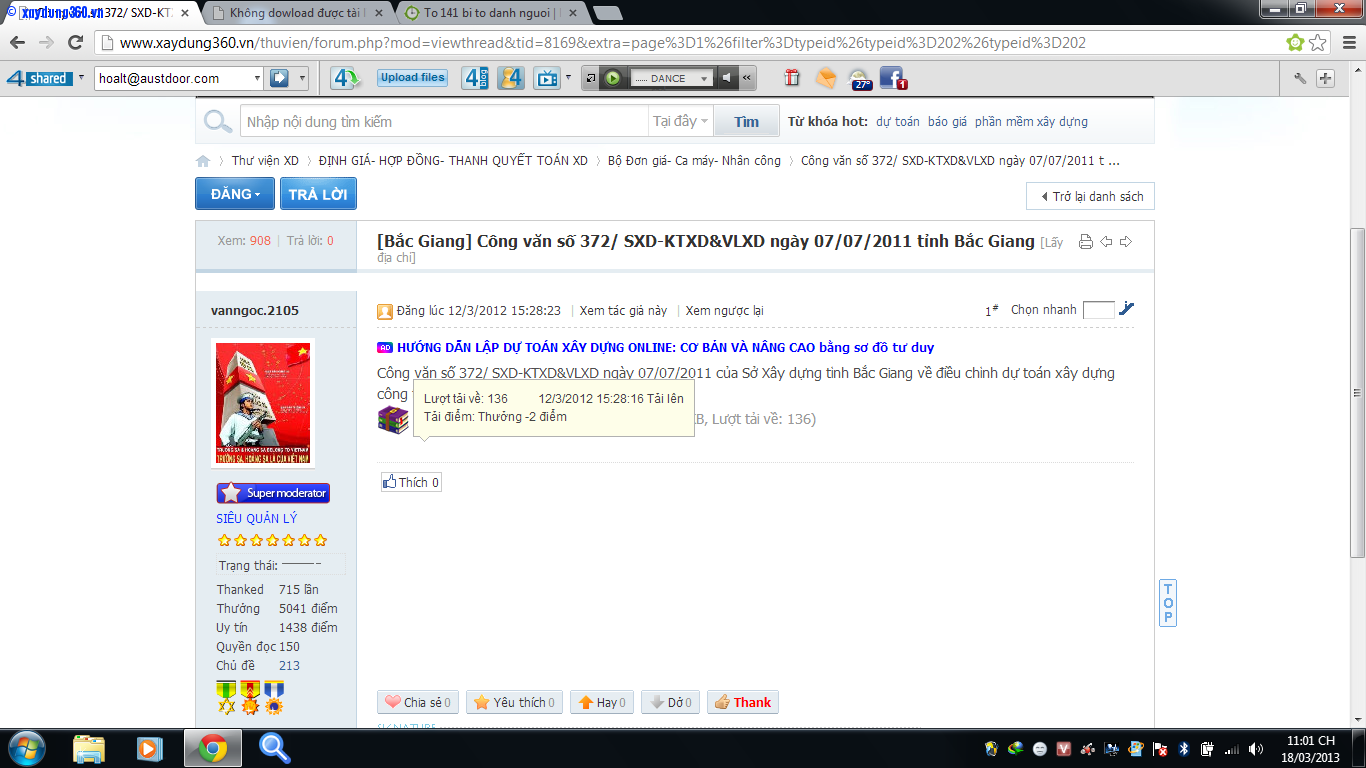Open the gift icon in the toolbar
Screen dimensions: 1366x768
coord(792,78)
